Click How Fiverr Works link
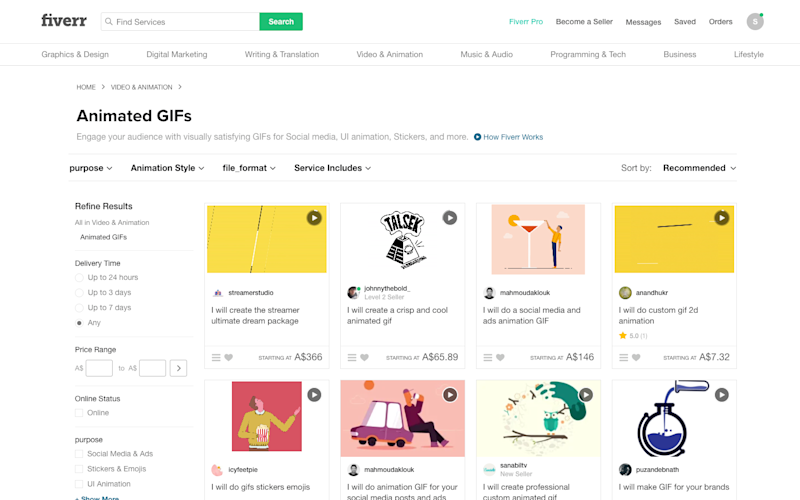Screen dimensions: 800x500 coord(509,137)
